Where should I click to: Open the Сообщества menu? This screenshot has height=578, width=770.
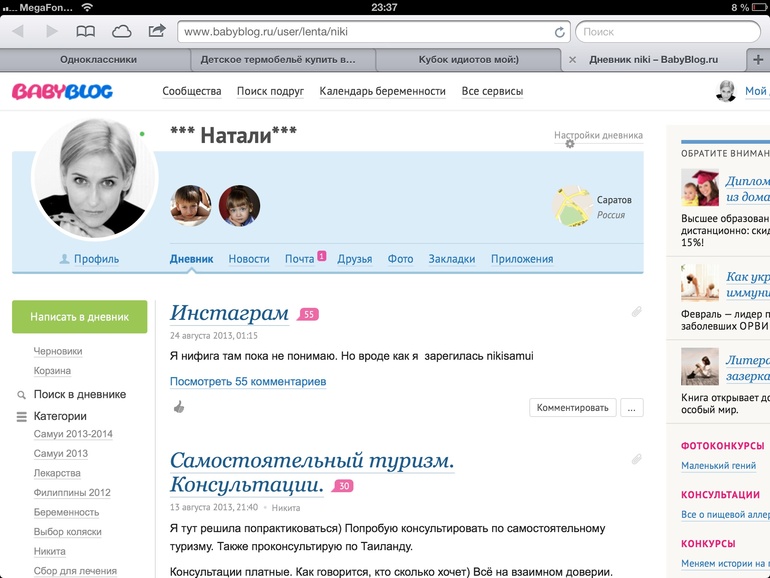pos(192,91)
